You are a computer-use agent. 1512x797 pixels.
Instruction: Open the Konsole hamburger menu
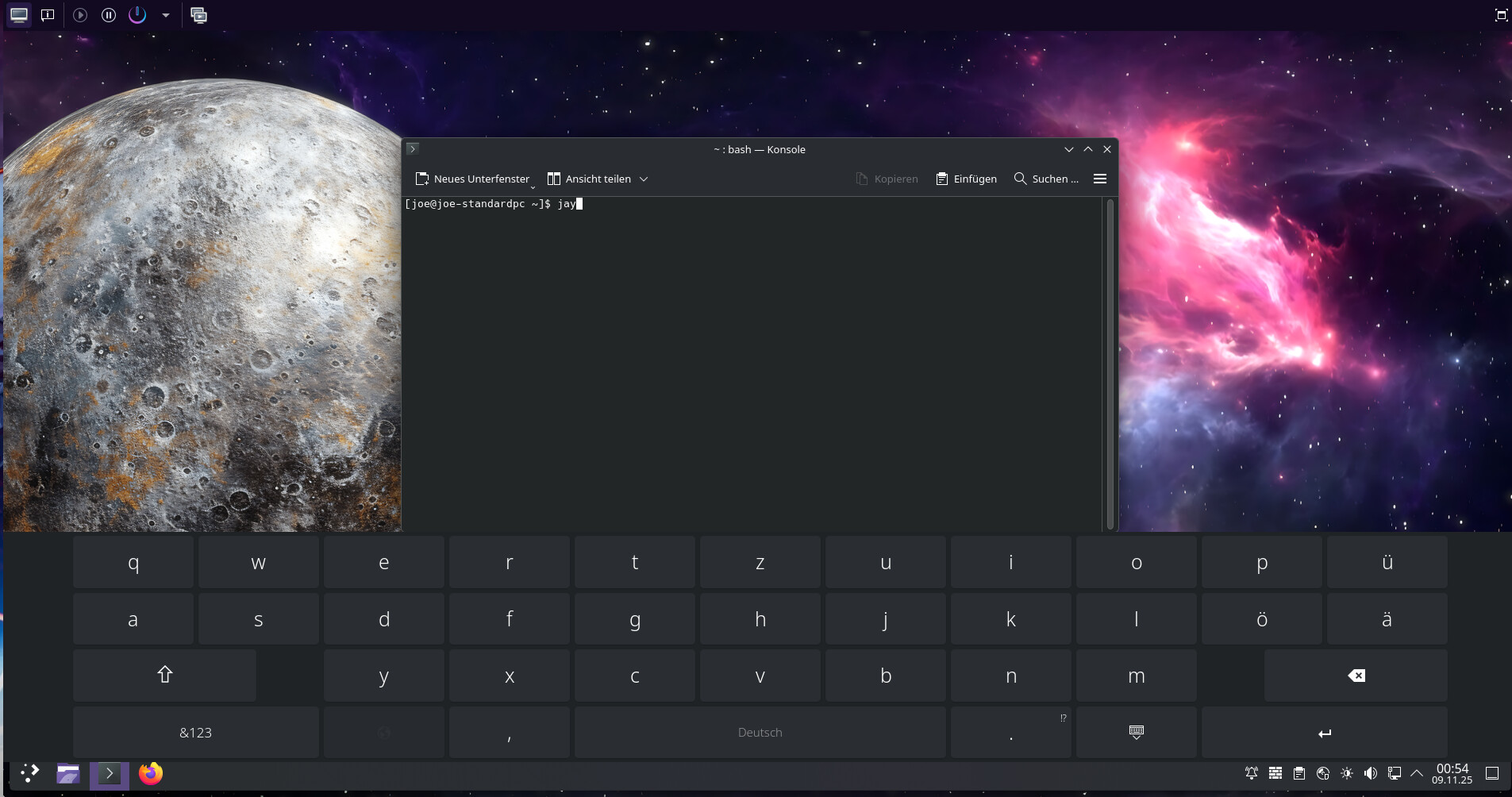(x=1100, y=179)
